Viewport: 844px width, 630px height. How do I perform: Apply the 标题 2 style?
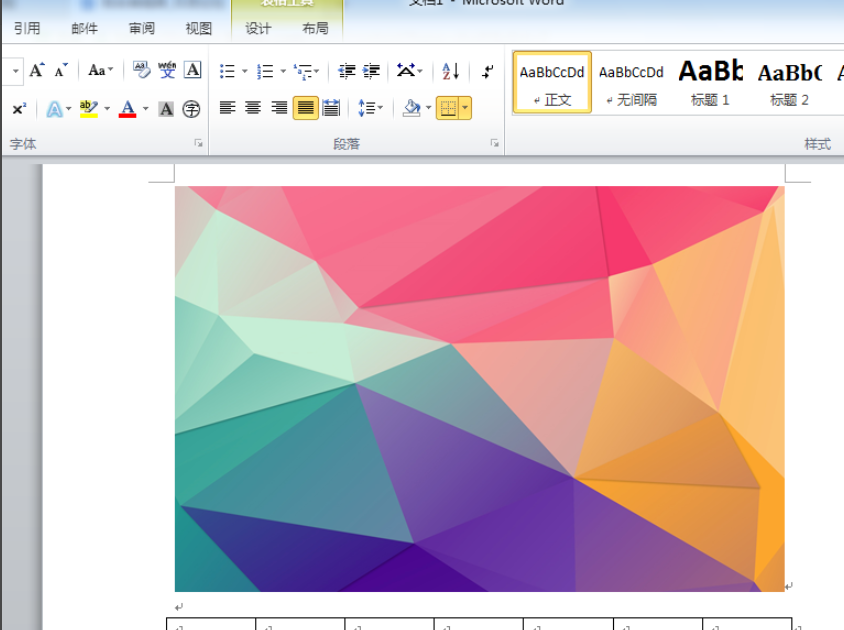(x=790, y=82)
